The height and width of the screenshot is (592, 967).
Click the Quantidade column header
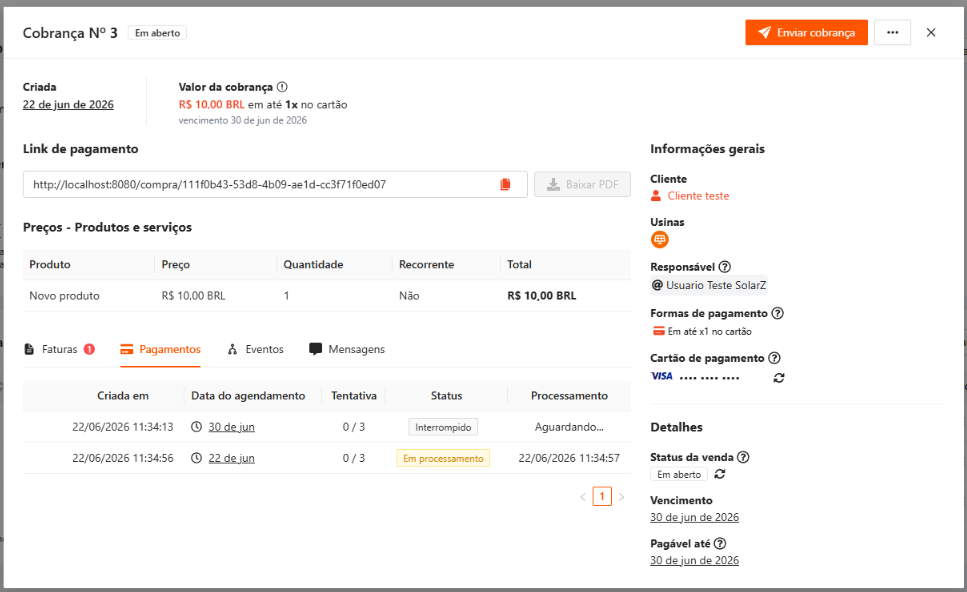313,265
